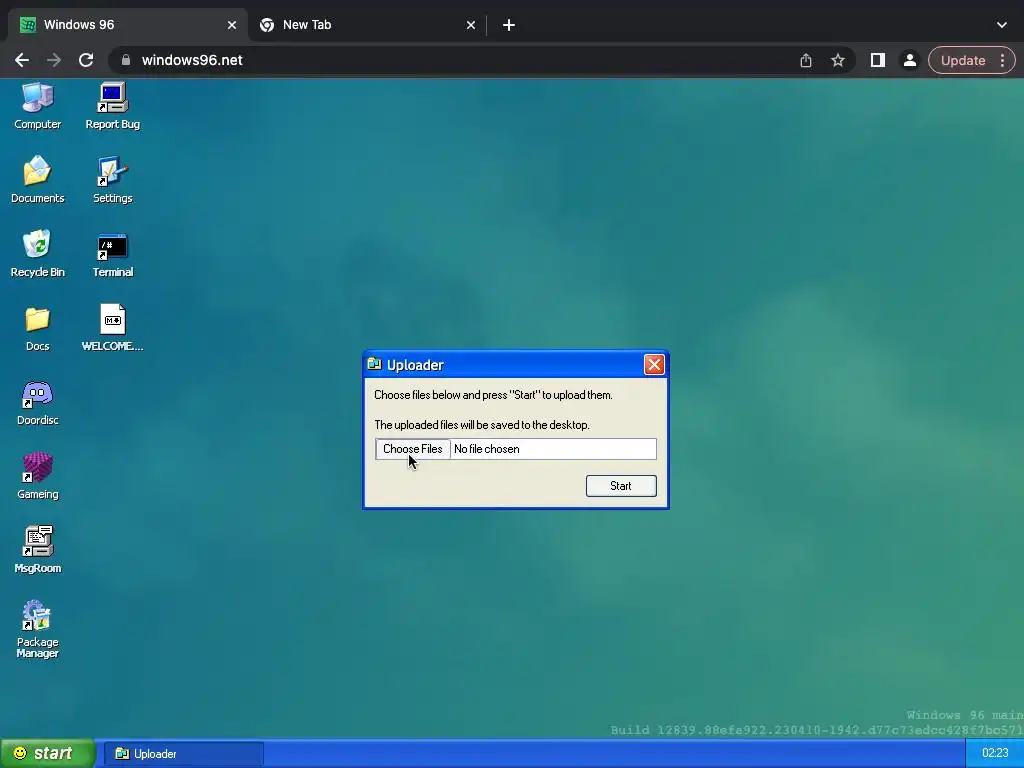View site info via the lock icon
1024x768 pixels.
[126, 60]
